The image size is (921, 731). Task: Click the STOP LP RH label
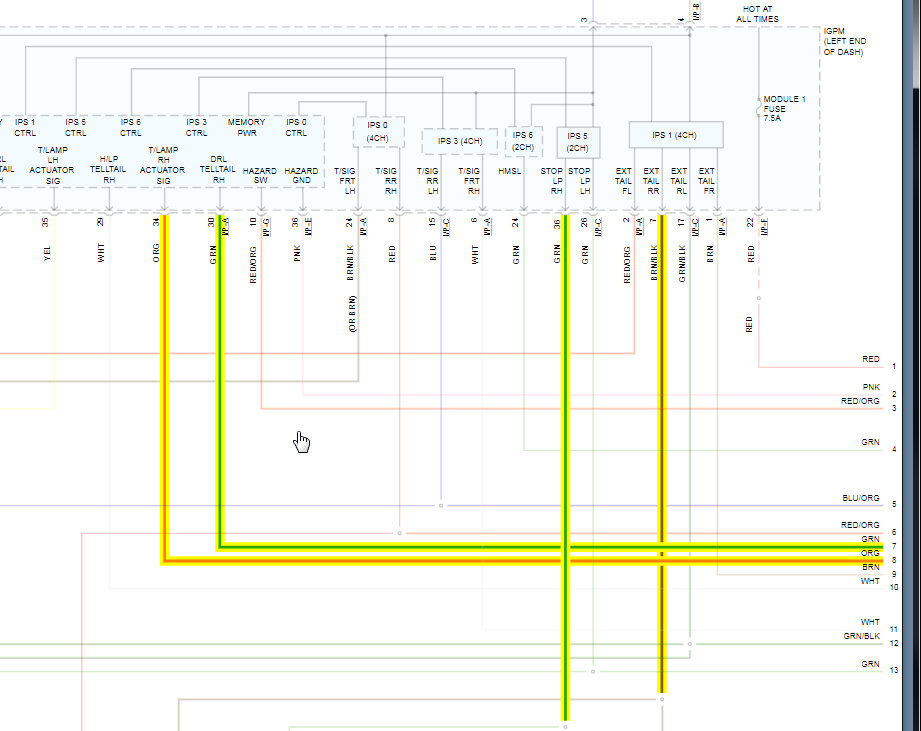tap(552, 181)
